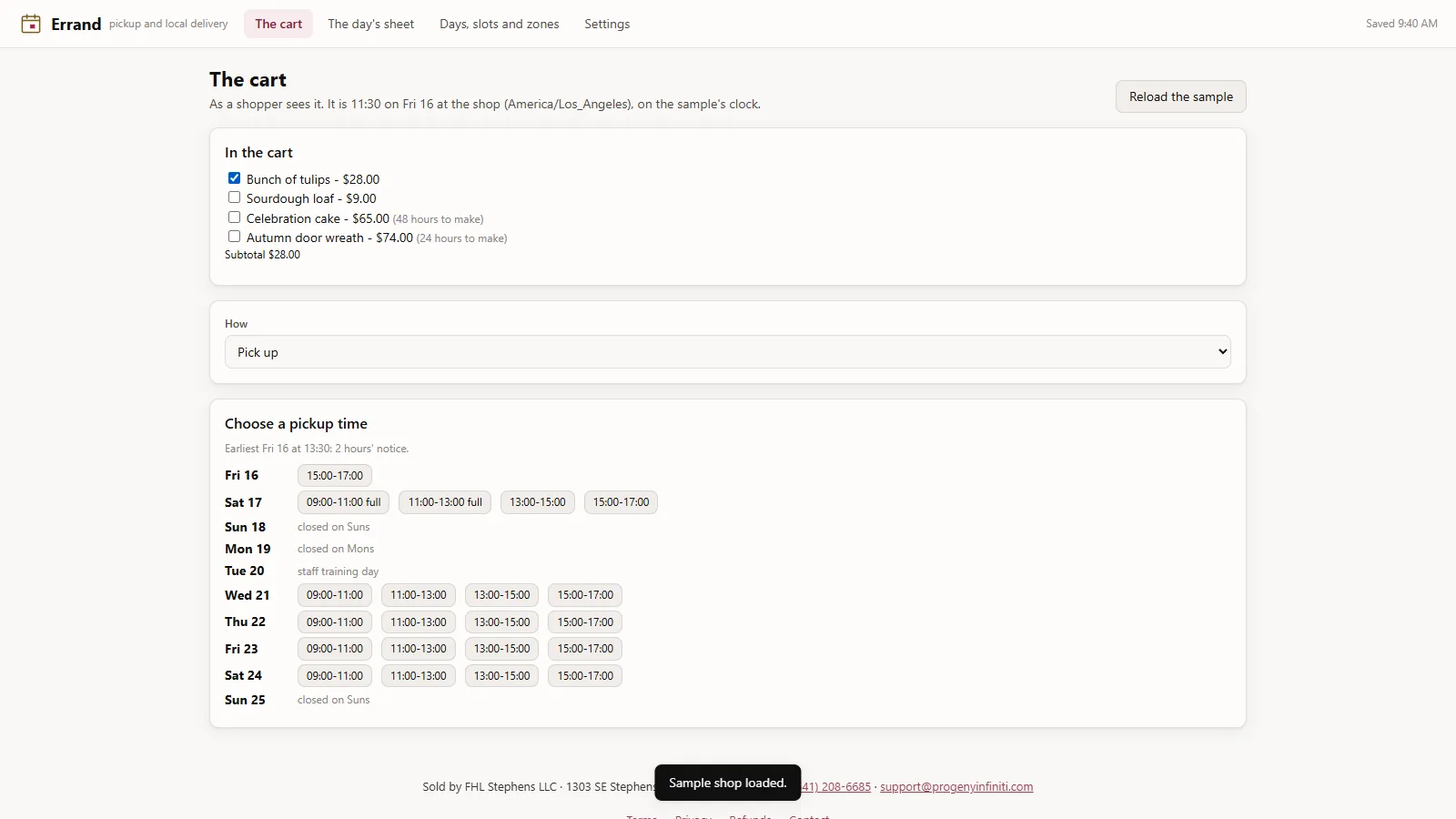The width and height of the screenshot is (1456, 819).
Task: Click 'closed on Suns' beside Sun 18
Action: (334, 527)
